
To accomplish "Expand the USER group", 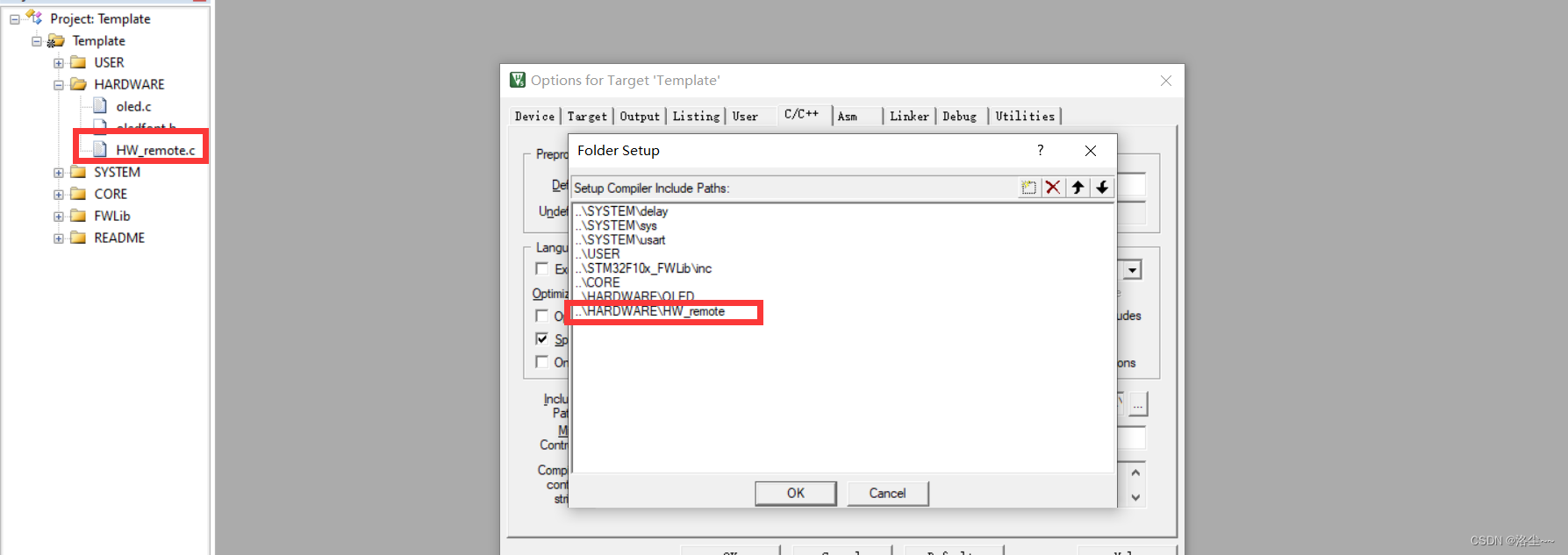I will click(x=59, y=63).
